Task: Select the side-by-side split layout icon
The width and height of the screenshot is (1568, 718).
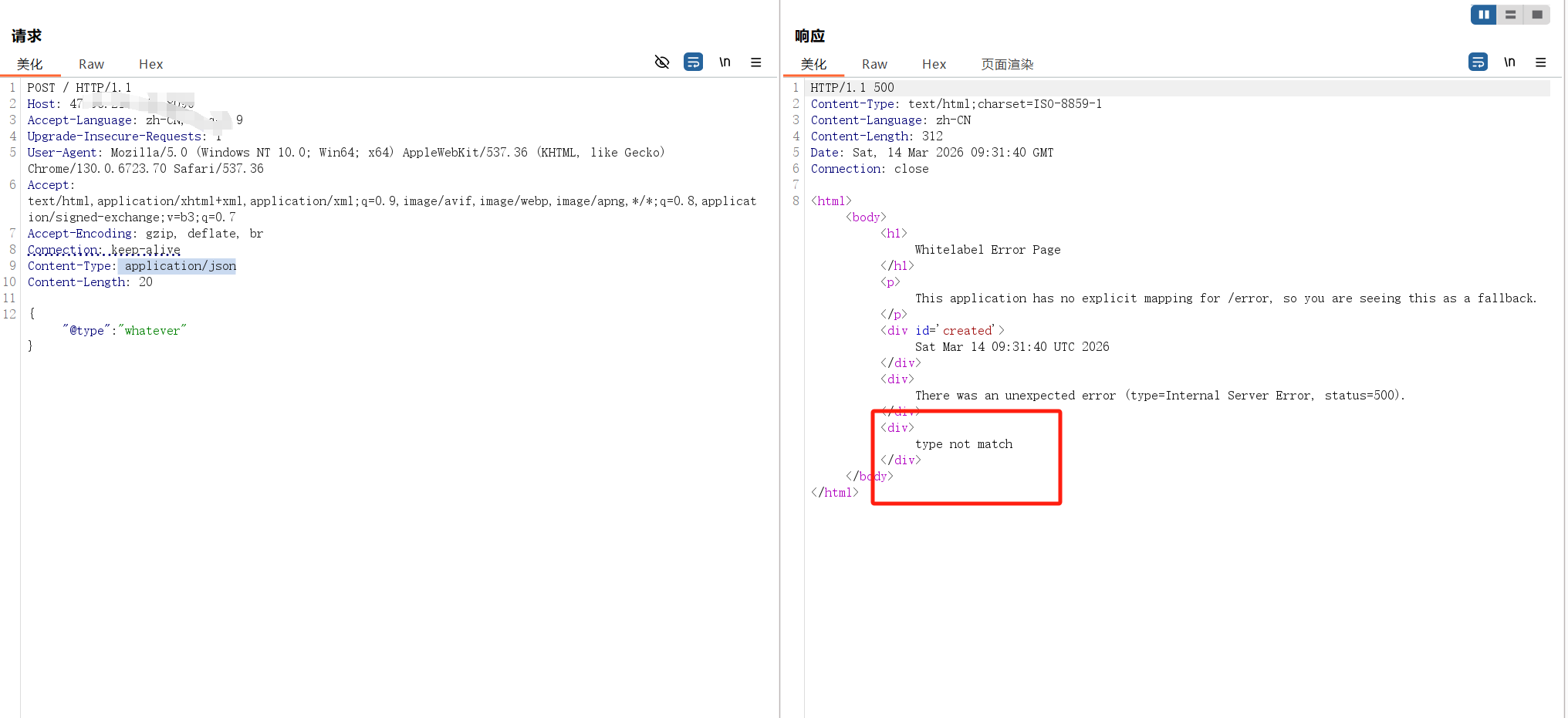Action: (x=1483, y=15)
